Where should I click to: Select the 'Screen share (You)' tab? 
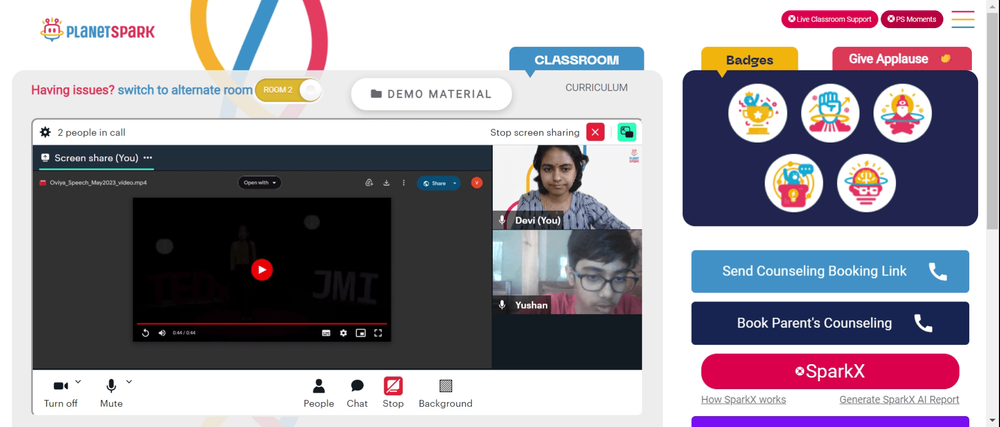pyautogui.click(x=96, y=158)
